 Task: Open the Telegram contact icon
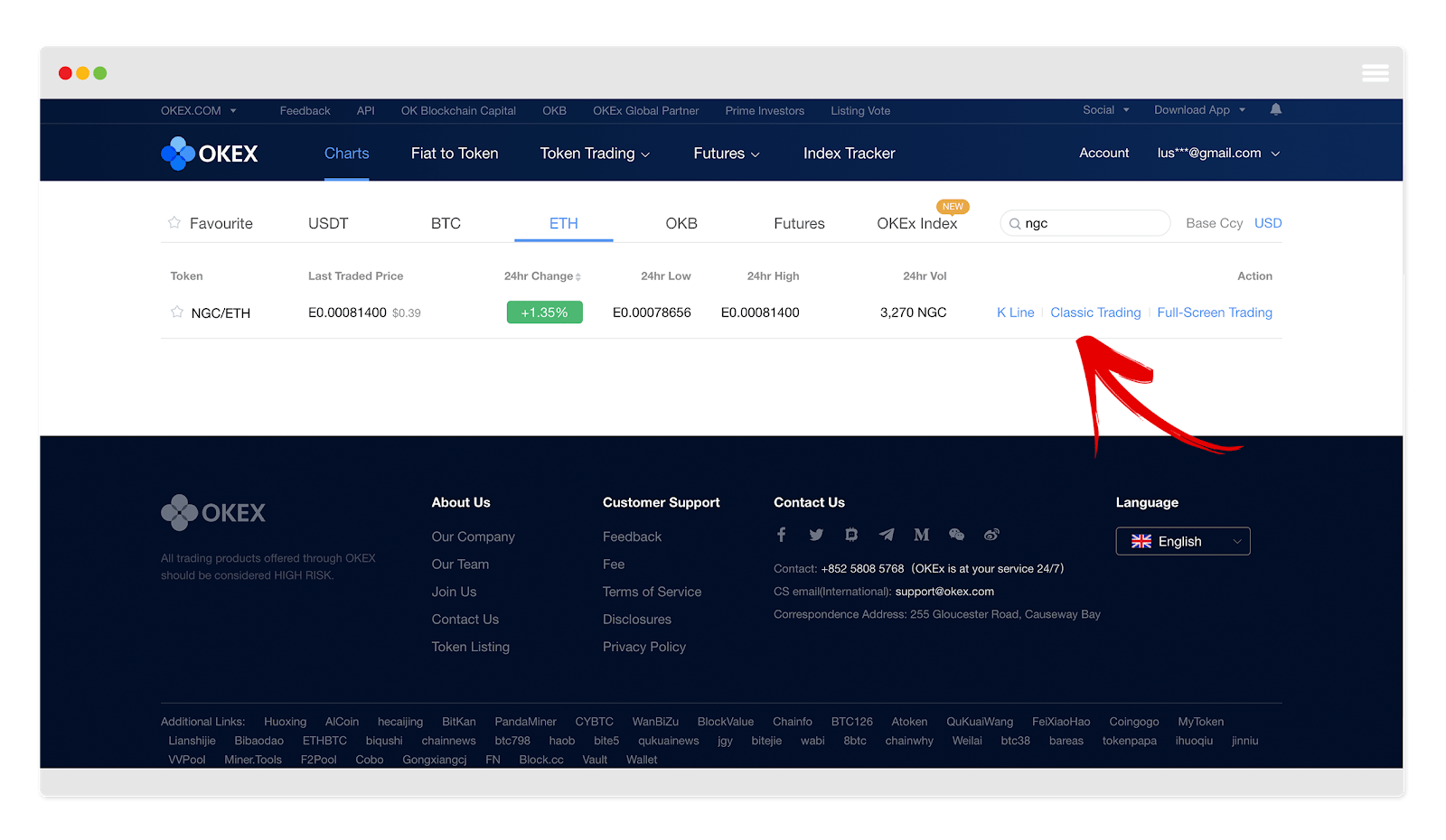pos(887,535)
